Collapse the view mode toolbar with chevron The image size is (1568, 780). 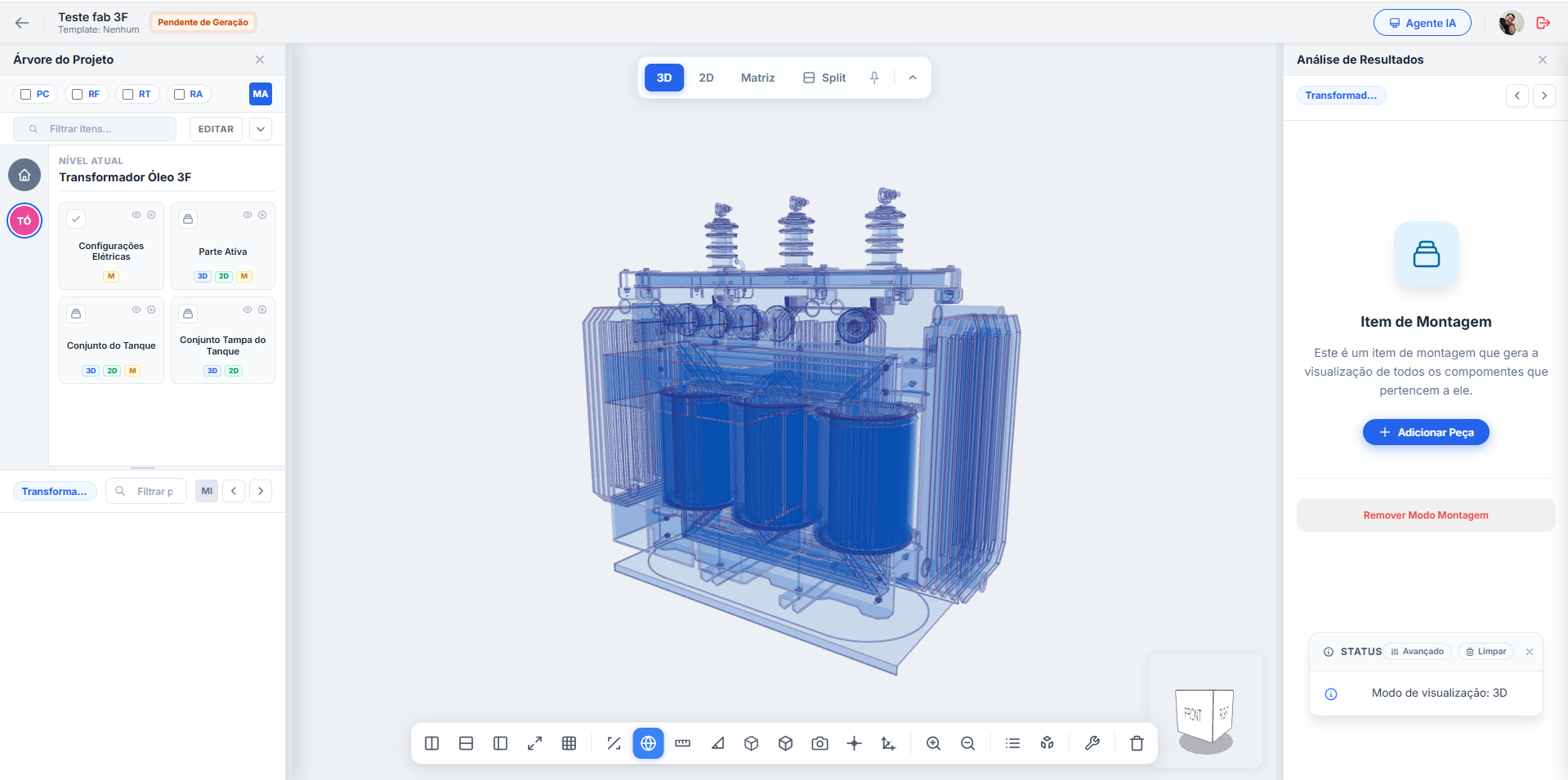pyautogui.click(x=913, y=78)
